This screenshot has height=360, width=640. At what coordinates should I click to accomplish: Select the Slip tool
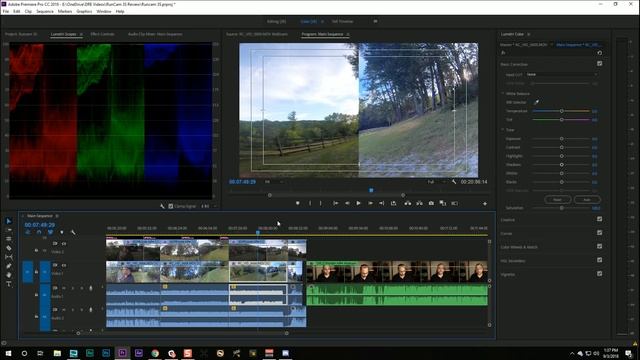9,257
